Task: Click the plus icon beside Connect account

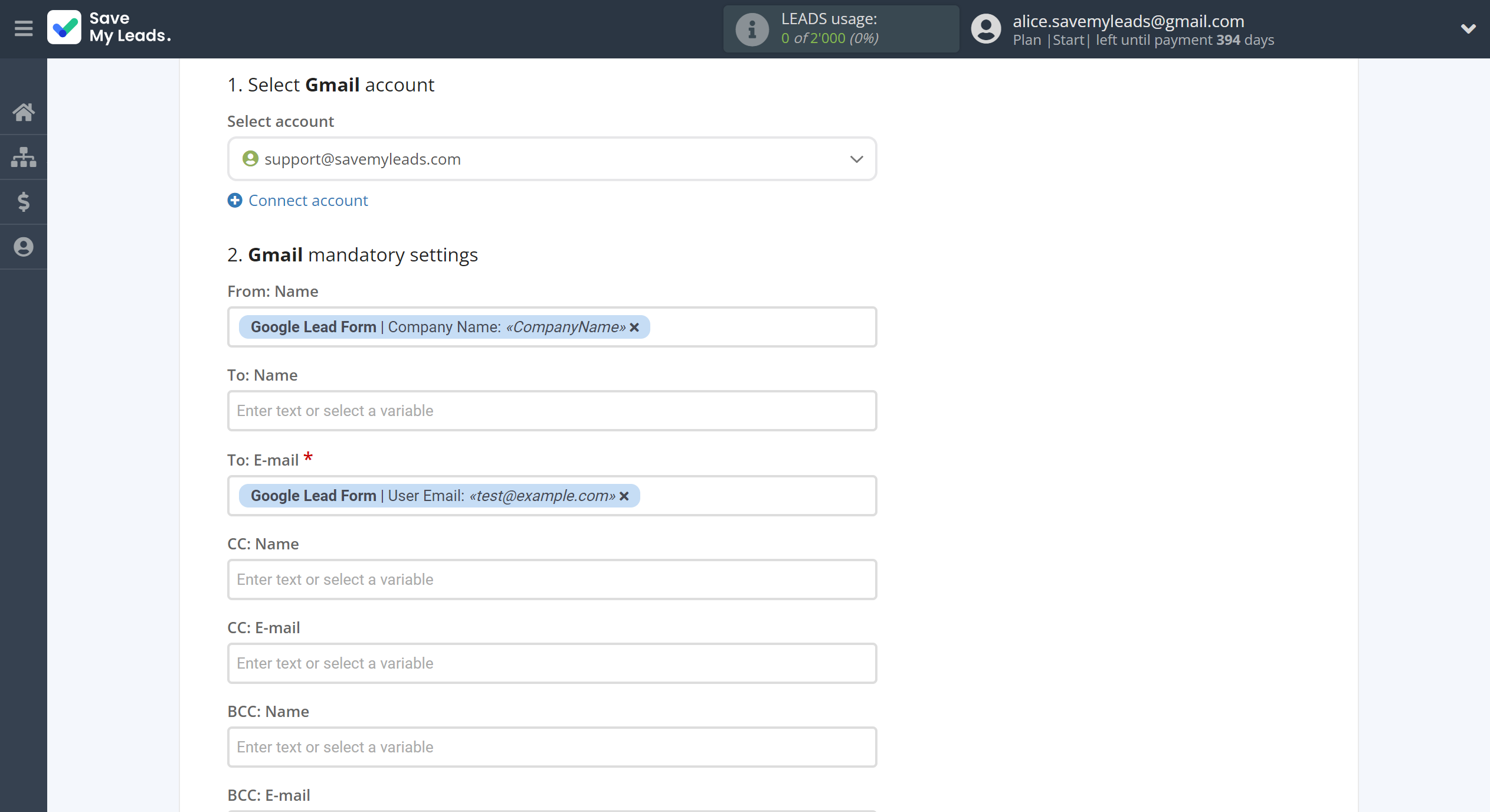Action: click(235, 201)
